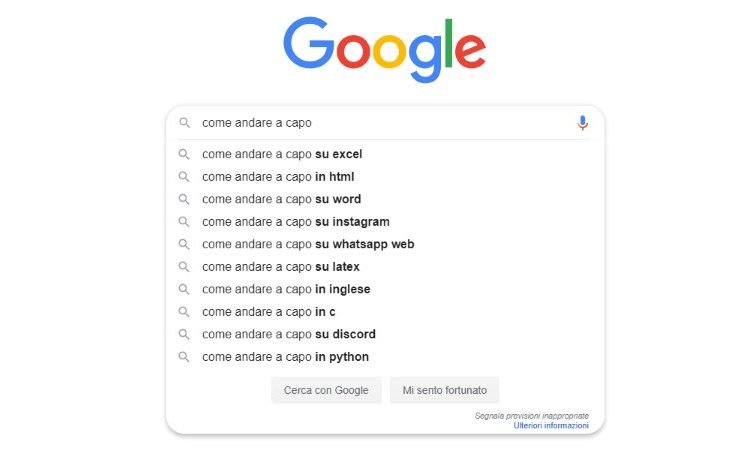This screenshot has height=454, width=750.
Task: Click the 'Cerca con Google' button
Action: pyautogui.click(x=326, y=390)
